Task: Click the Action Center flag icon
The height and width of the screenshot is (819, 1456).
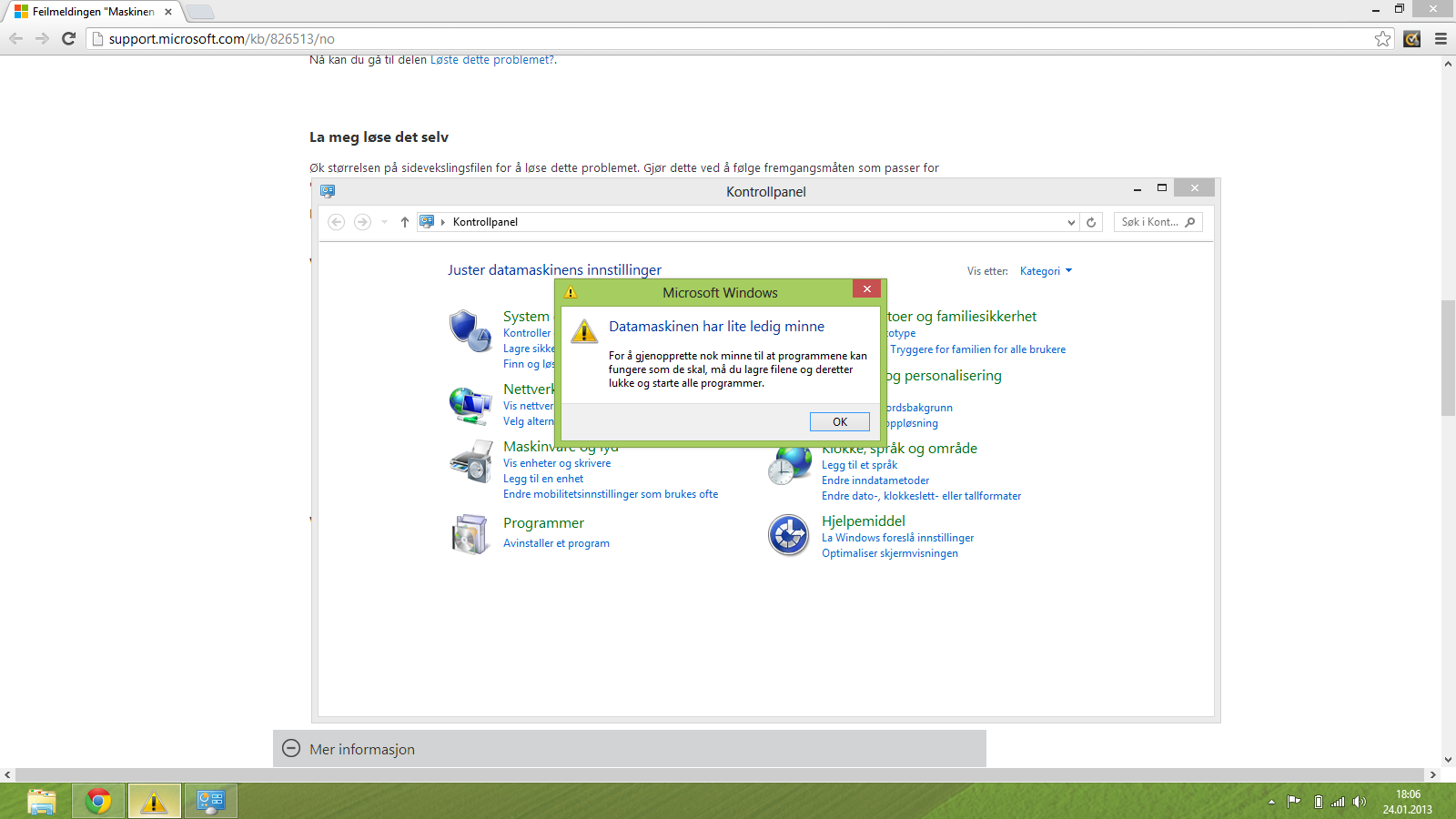Action: click(x=1293, y=802)
